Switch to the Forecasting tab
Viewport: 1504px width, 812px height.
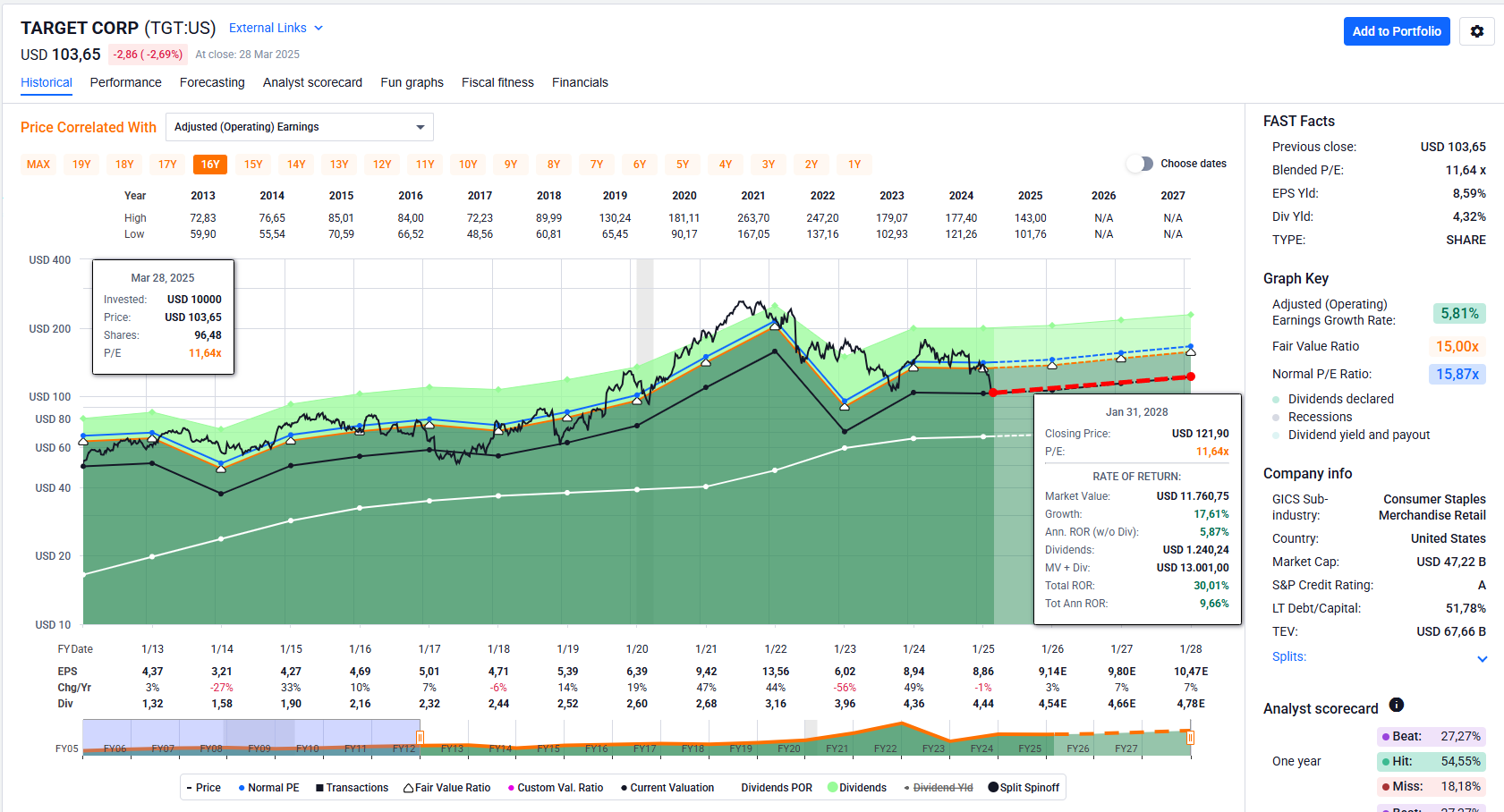click(212, 82)
